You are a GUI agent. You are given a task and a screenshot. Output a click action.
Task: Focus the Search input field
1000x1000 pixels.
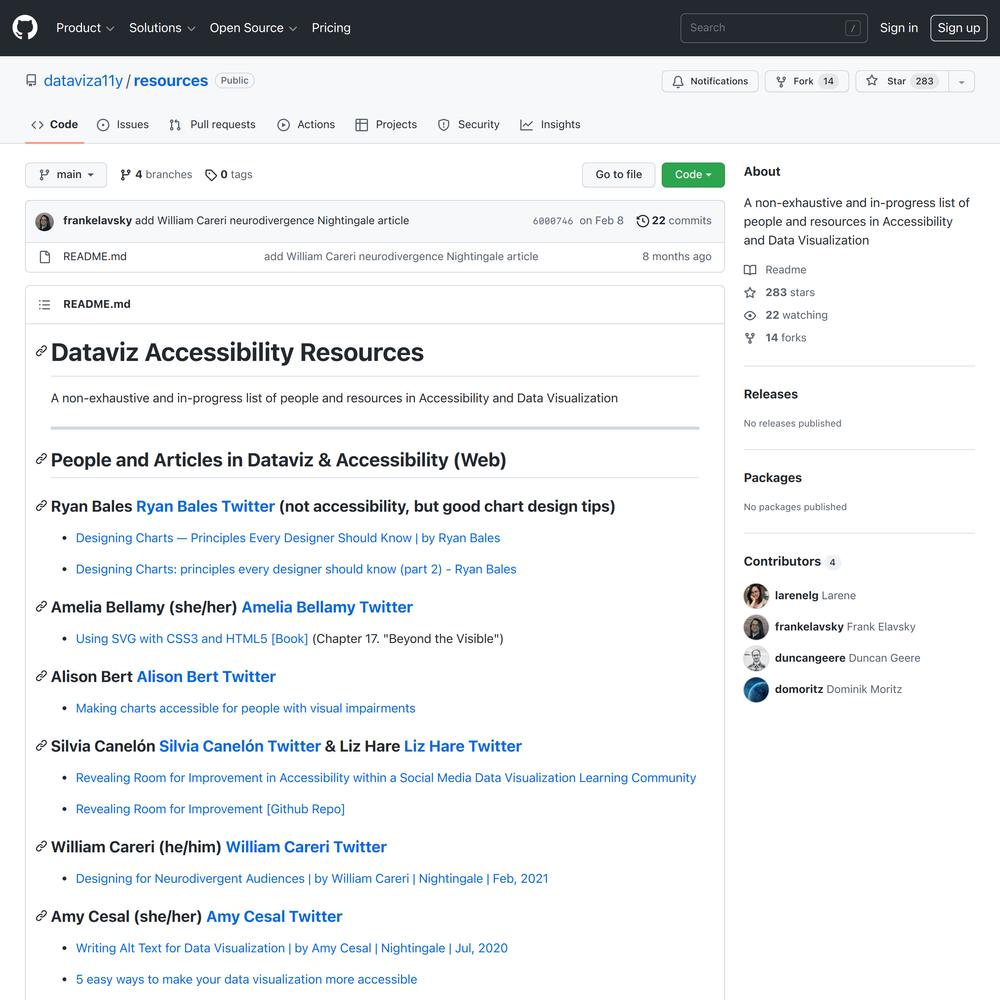click(x=773, y=27)
